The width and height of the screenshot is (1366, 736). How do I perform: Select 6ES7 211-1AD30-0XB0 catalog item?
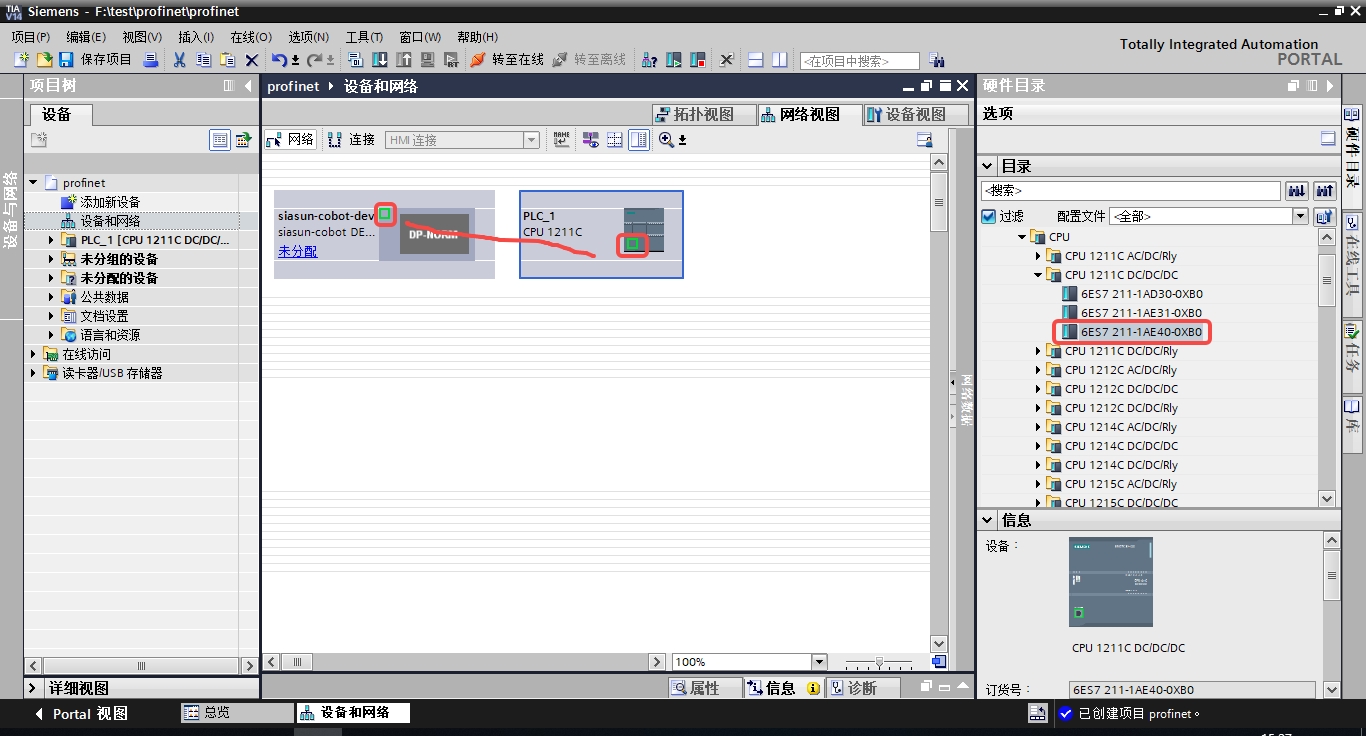click(x=1141, y=294)
